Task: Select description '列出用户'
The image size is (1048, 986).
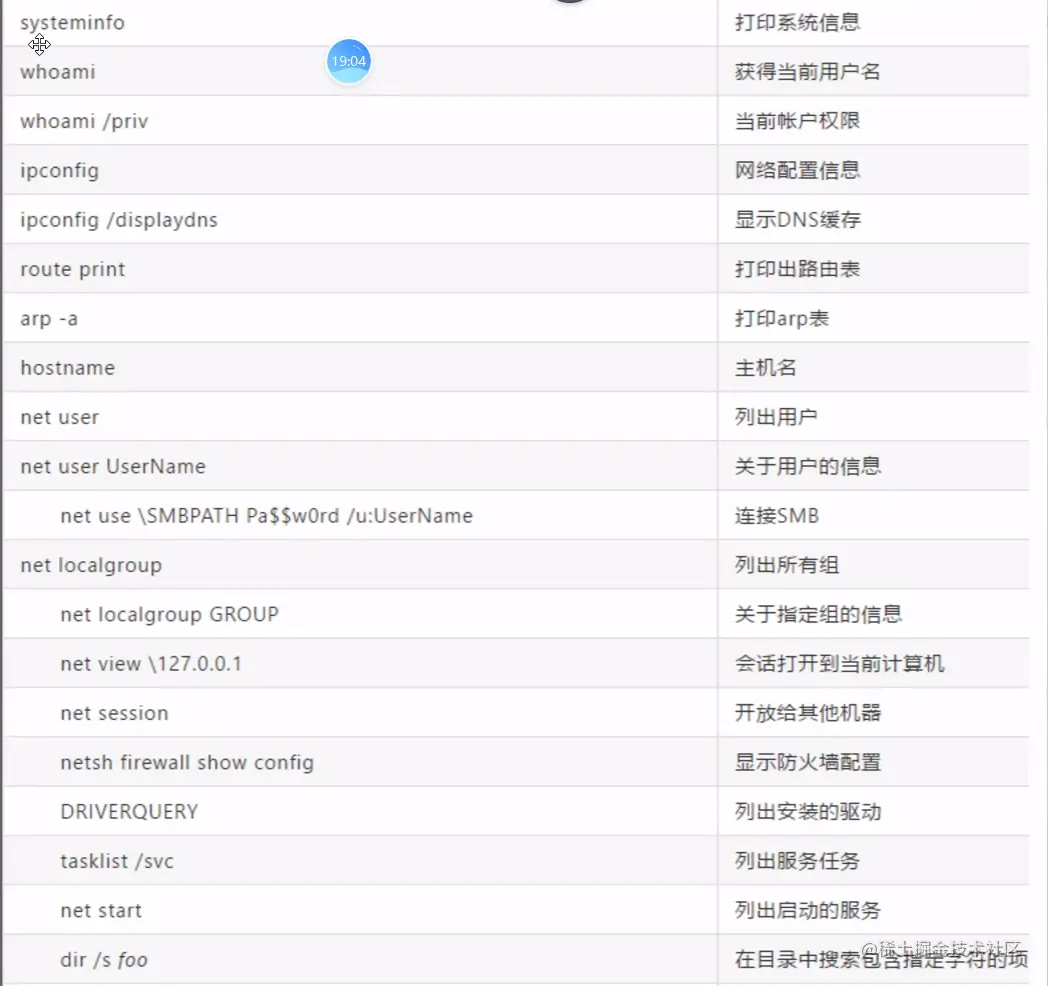Action: point(776,417)
